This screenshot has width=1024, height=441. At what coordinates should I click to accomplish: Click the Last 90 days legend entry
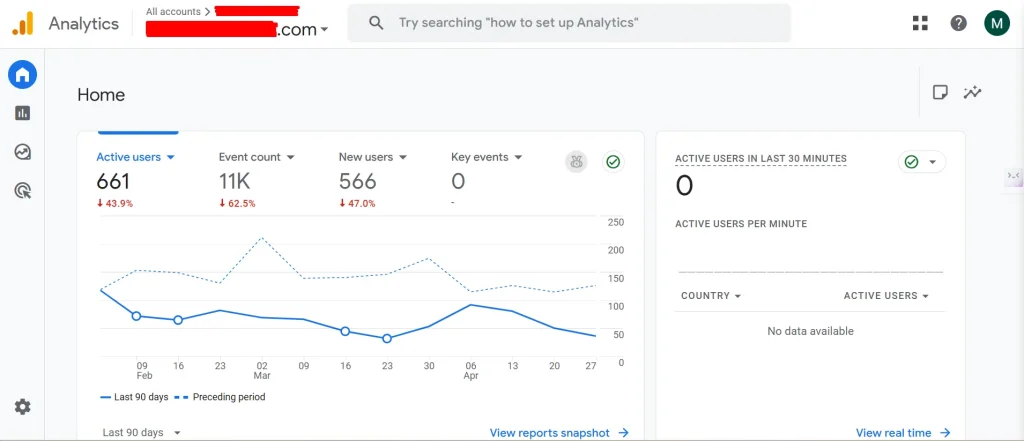coord(134,397)
